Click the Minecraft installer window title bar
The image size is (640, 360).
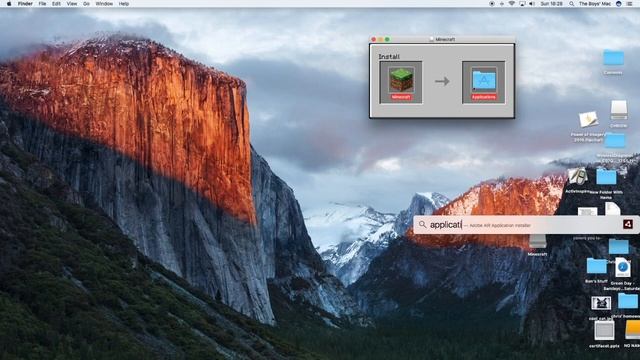[442, 39]
